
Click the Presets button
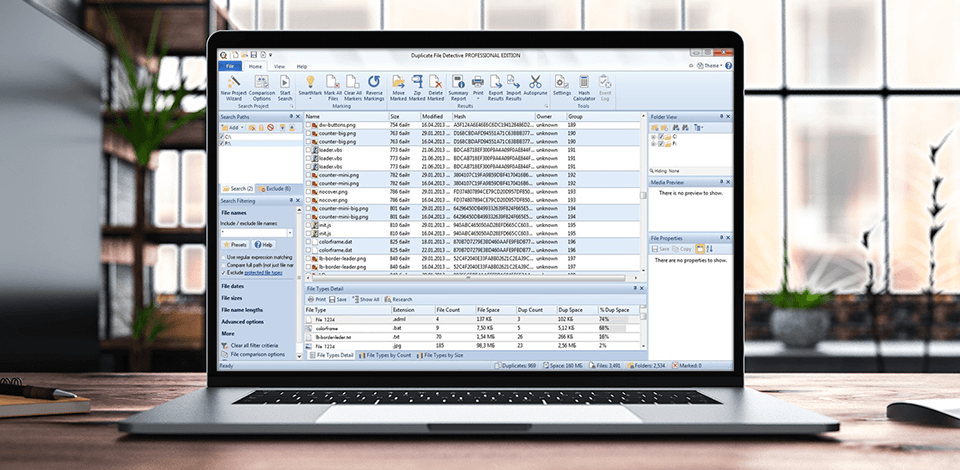pos(235,245)
